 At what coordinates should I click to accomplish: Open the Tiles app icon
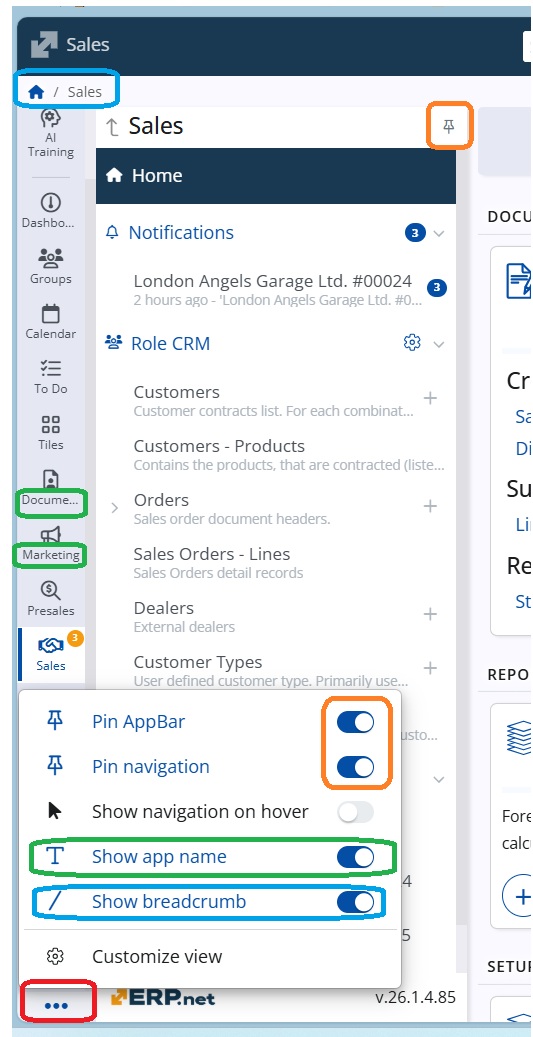51,423
